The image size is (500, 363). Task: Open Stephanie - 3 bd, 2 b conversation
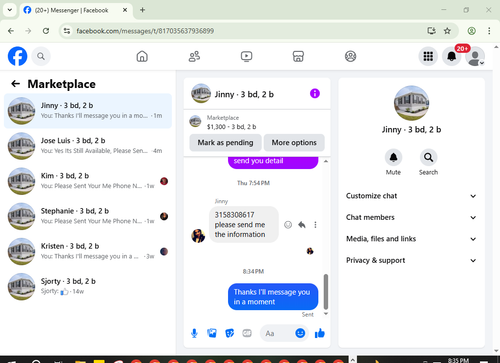tap(88, 216)
